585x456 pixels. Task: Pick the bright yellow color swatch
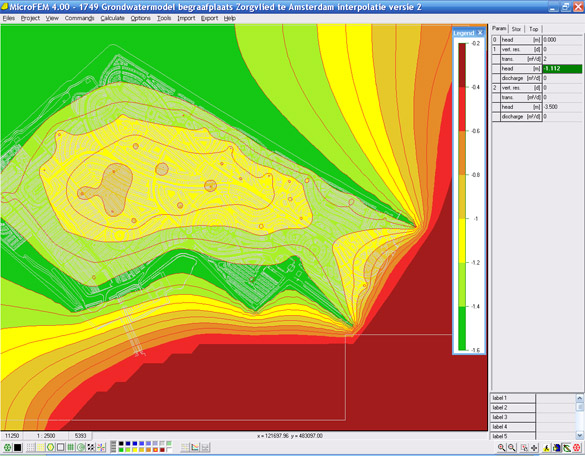click(134, 450)
